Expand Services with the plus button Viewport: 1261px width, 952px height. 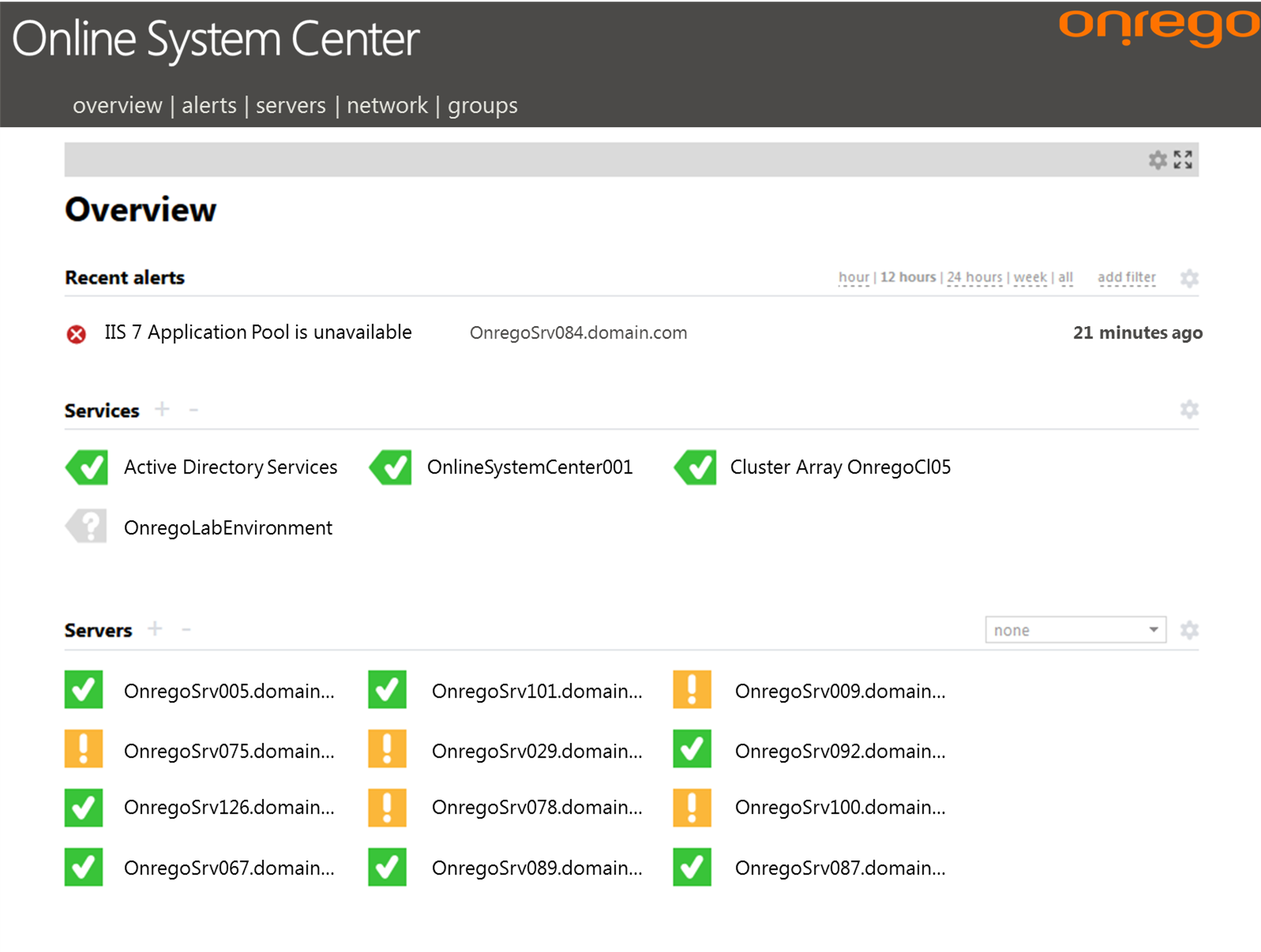(162, 409)
